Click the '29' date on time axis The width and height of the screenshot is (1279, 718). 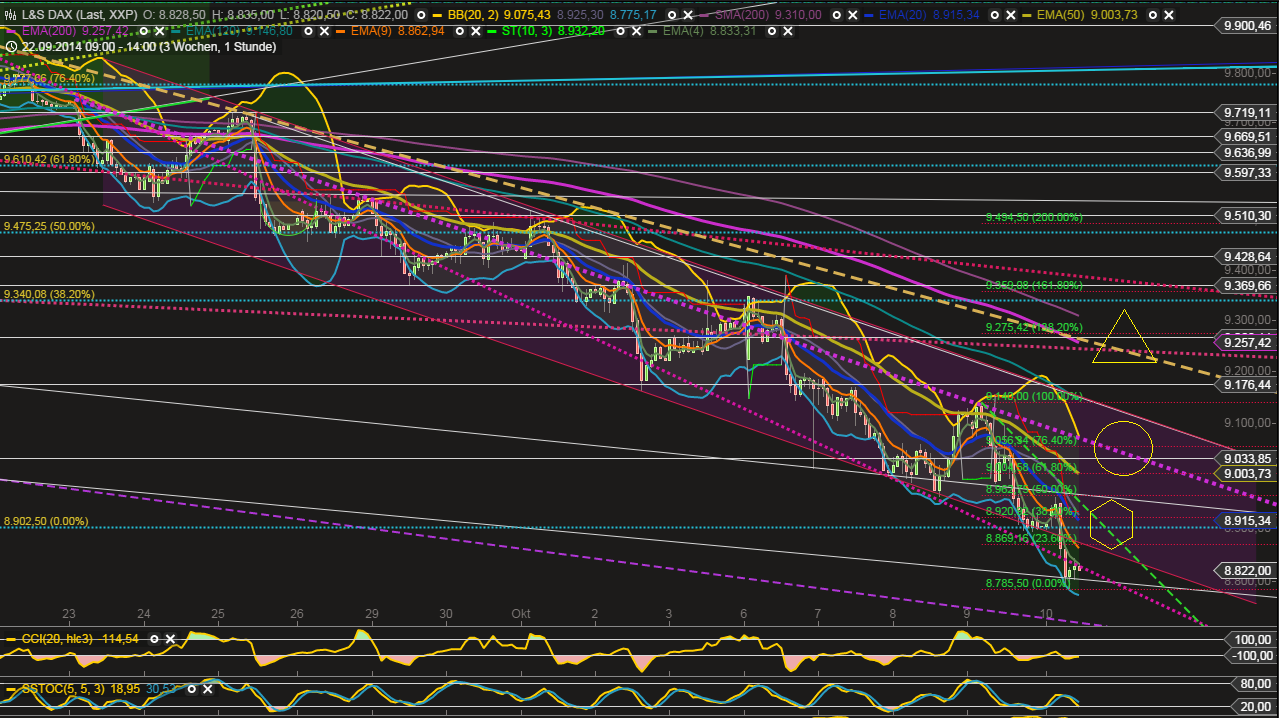[371, 613]
